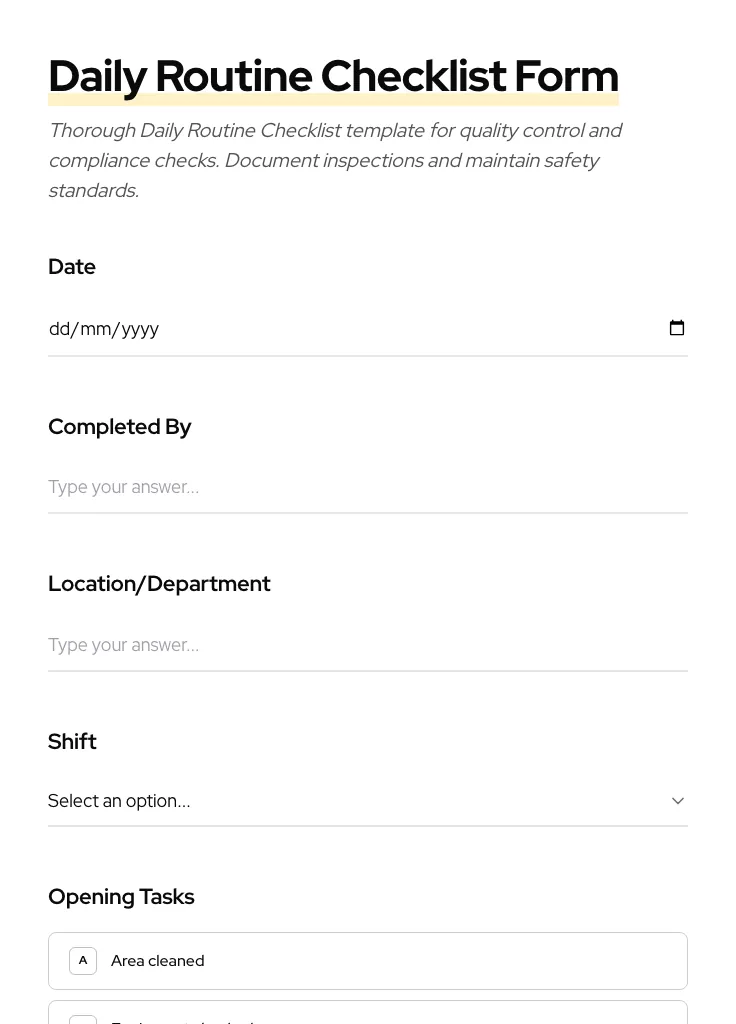Click the chevron on the Shift selector
Screen dimensions: 736x1024
click(678, 800)
